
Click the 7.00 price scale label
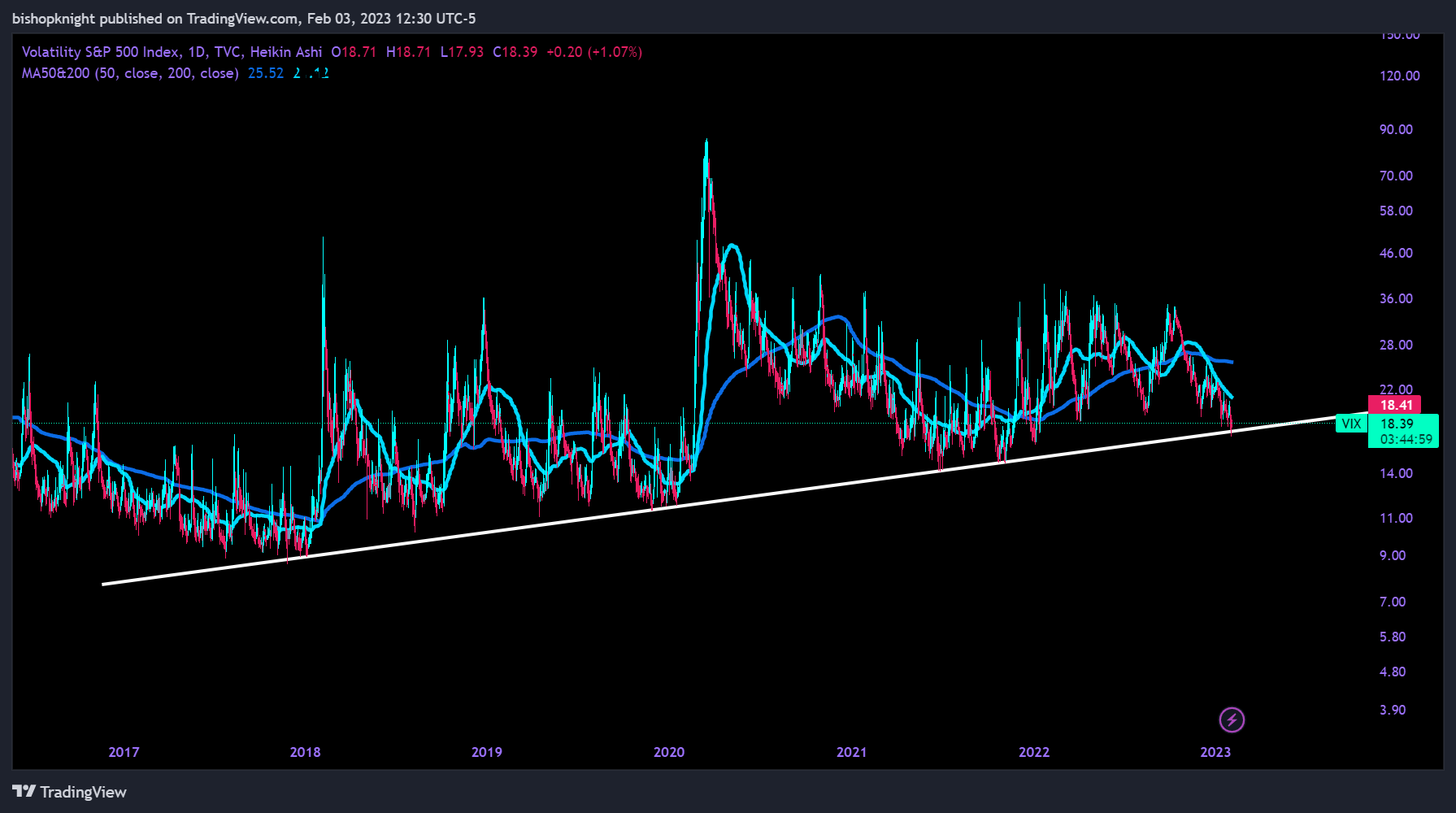click(x=1393, y=602)
